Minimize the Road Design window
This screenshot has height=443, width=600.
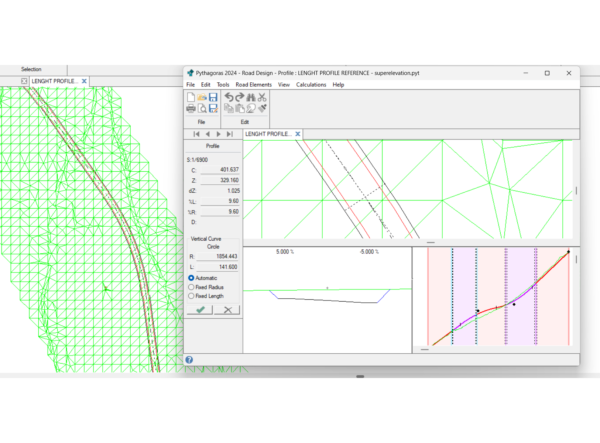(526, 73)
